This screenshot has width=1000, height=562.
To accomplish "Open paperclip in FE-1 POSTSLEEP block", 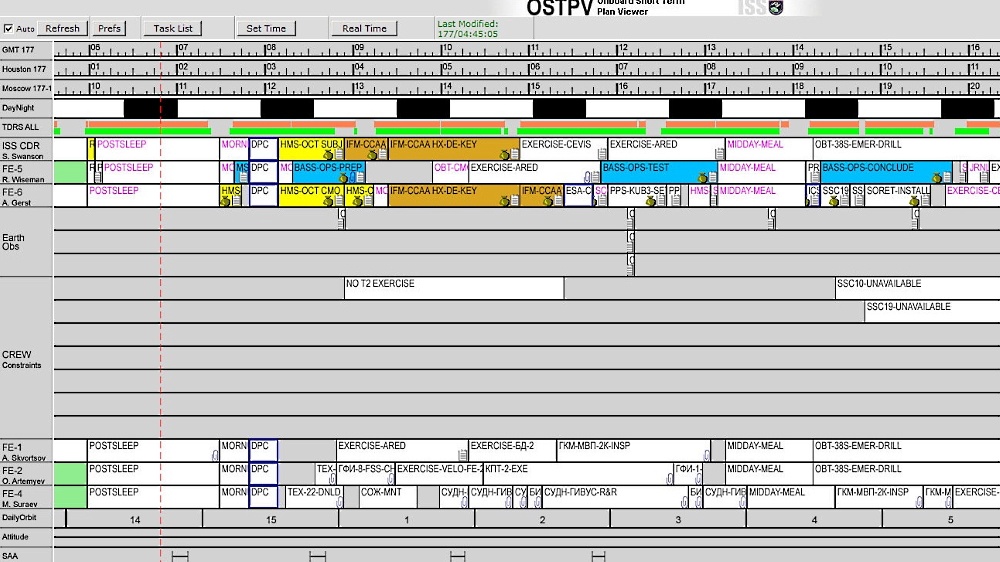I will (215, 455).
